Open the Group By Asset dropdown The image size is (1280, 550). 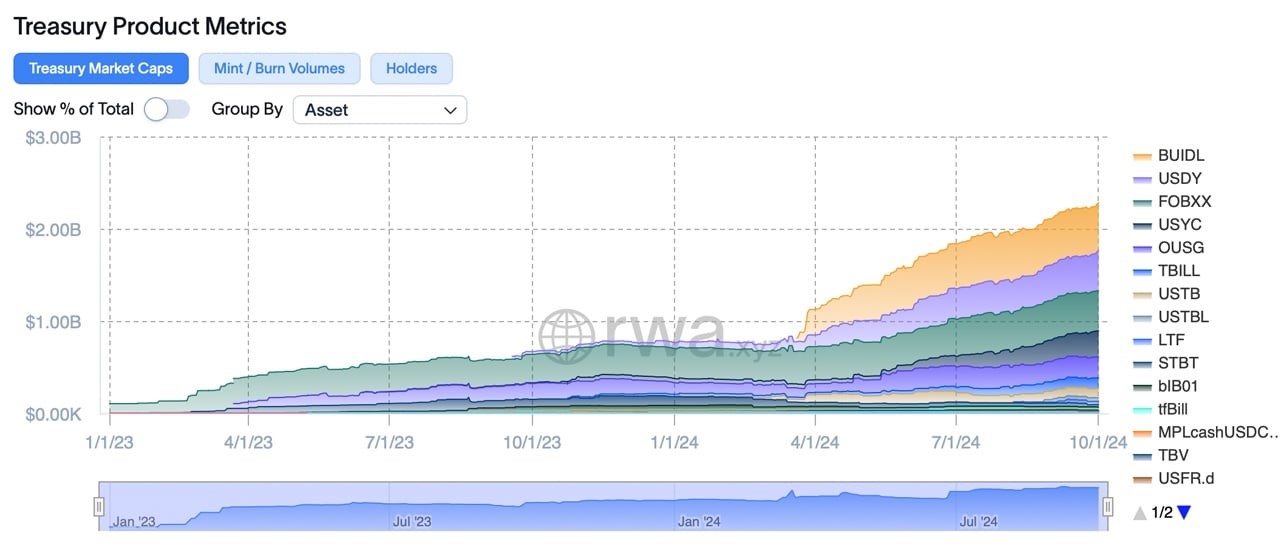380,110
